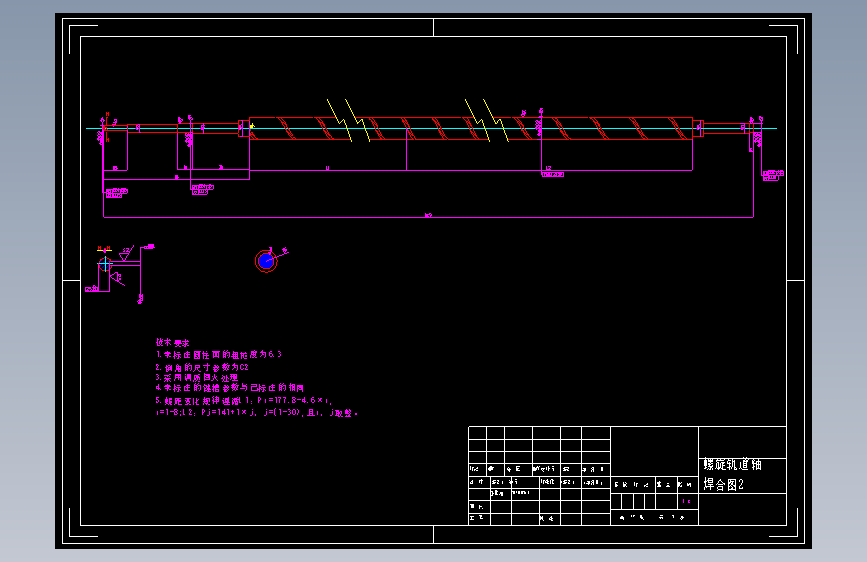Select note 2 ending in C2
Image resolution: width=867 pixels, height=562 pixels.
[202, 367]
